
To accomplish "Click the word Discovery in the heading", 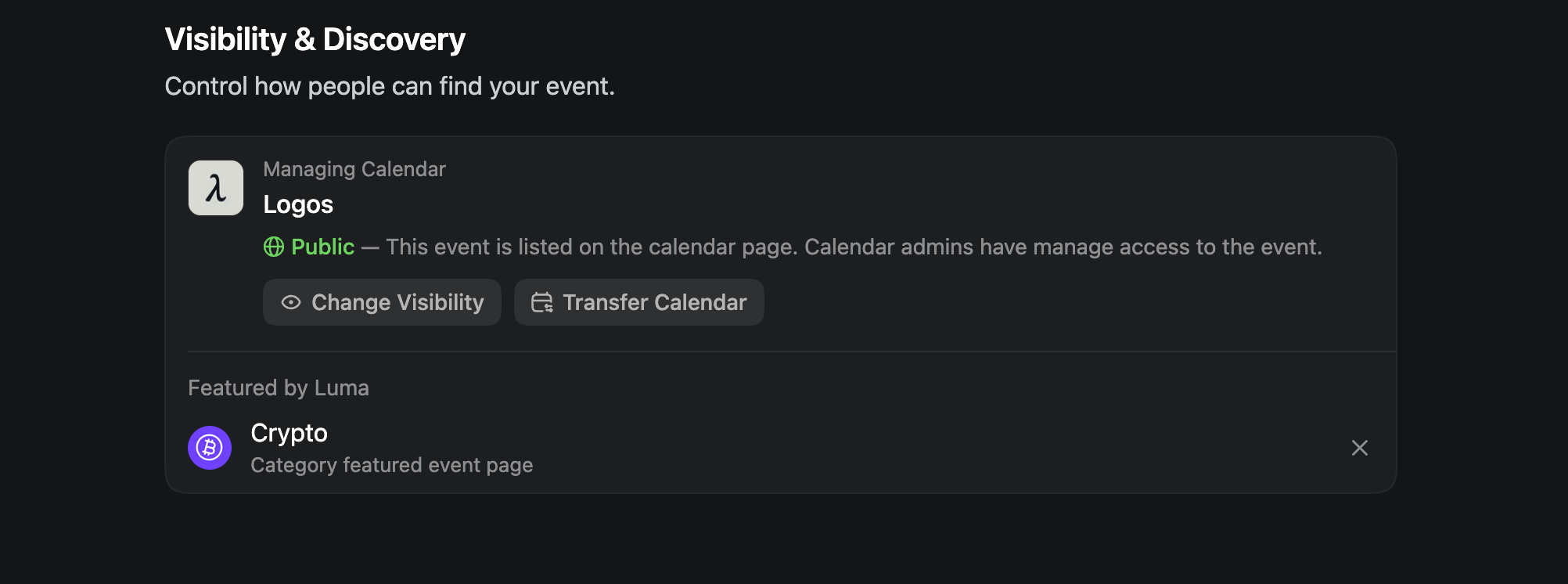I will [x=394, y=39].
